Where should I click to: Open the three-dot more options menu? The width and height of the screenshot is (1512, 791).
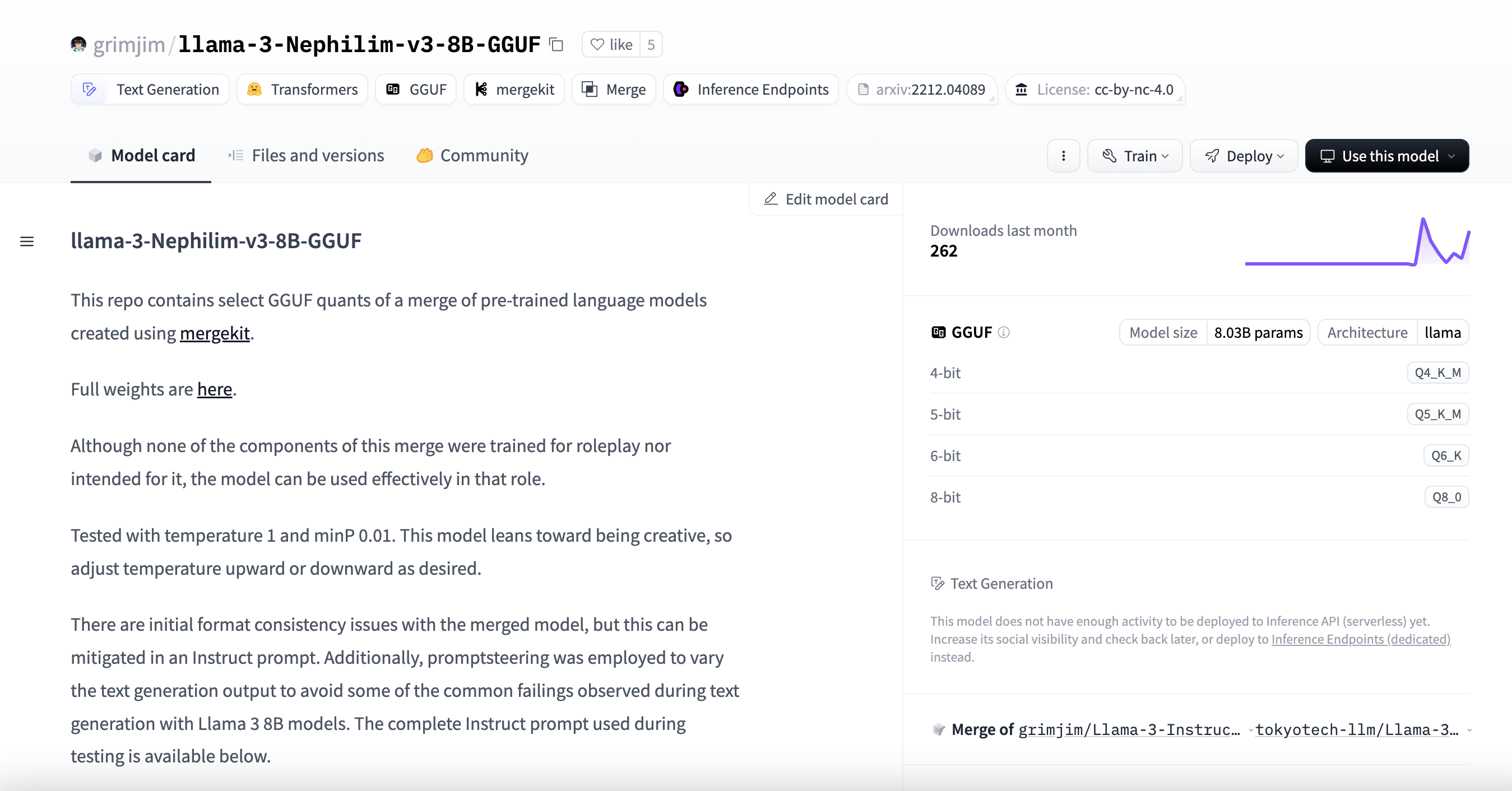point(1063,156)
